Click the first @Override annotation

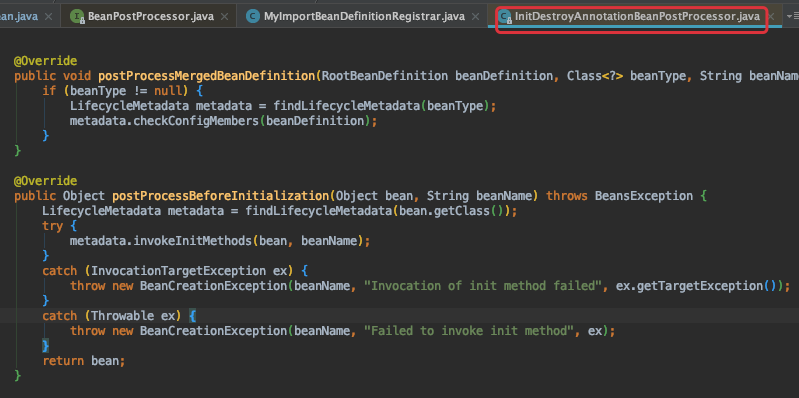[x=45, y=61]
